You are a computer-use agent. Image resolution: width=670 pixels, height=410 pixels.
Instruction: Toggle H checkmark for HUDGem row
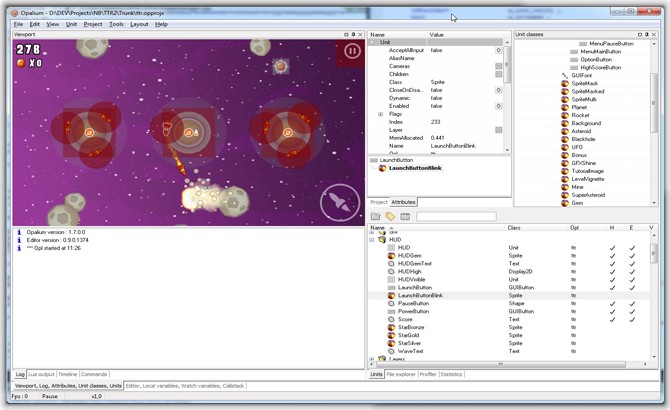pyautogui.click(x=612, y=256)
